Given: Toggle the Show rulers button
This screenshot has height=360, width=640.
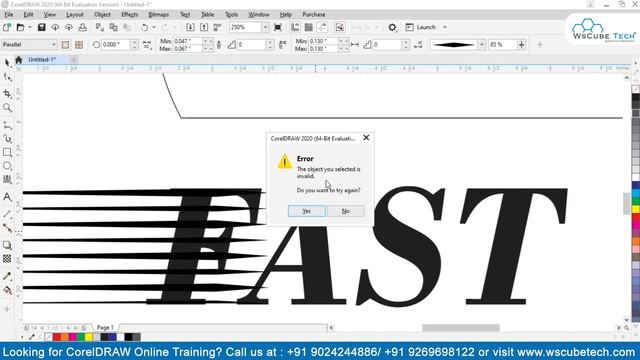Looking at the screenshot, I should point(295,27).
